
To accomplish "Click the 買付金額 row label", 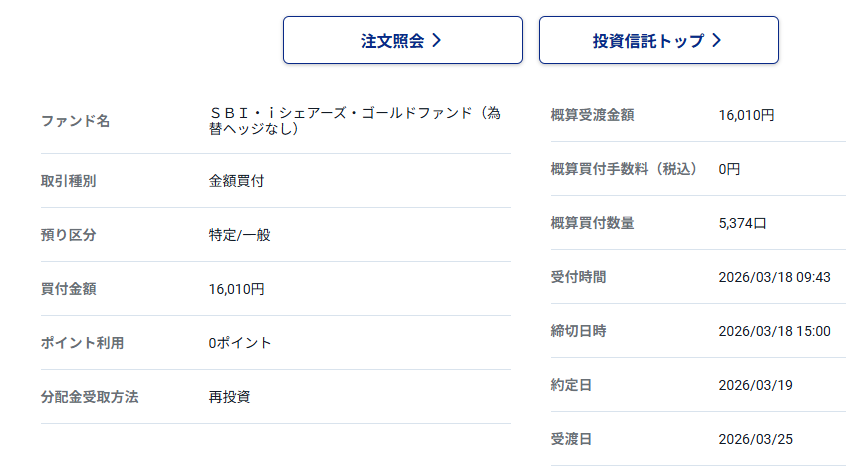I will coord(68,289).
